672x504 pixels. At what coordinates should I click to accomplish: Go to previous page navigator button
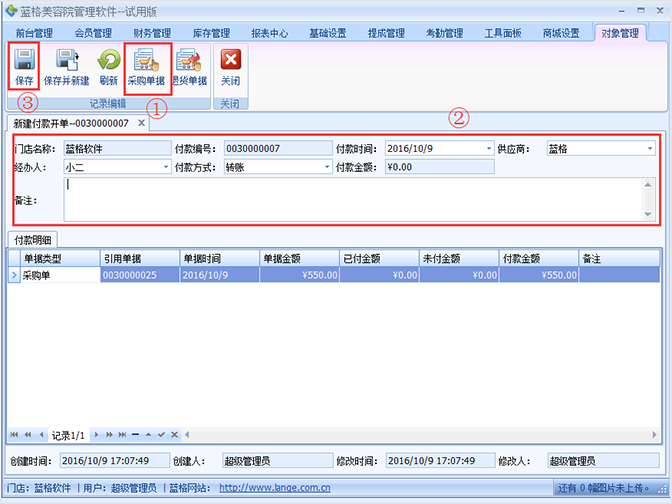(x=28, y=435)
